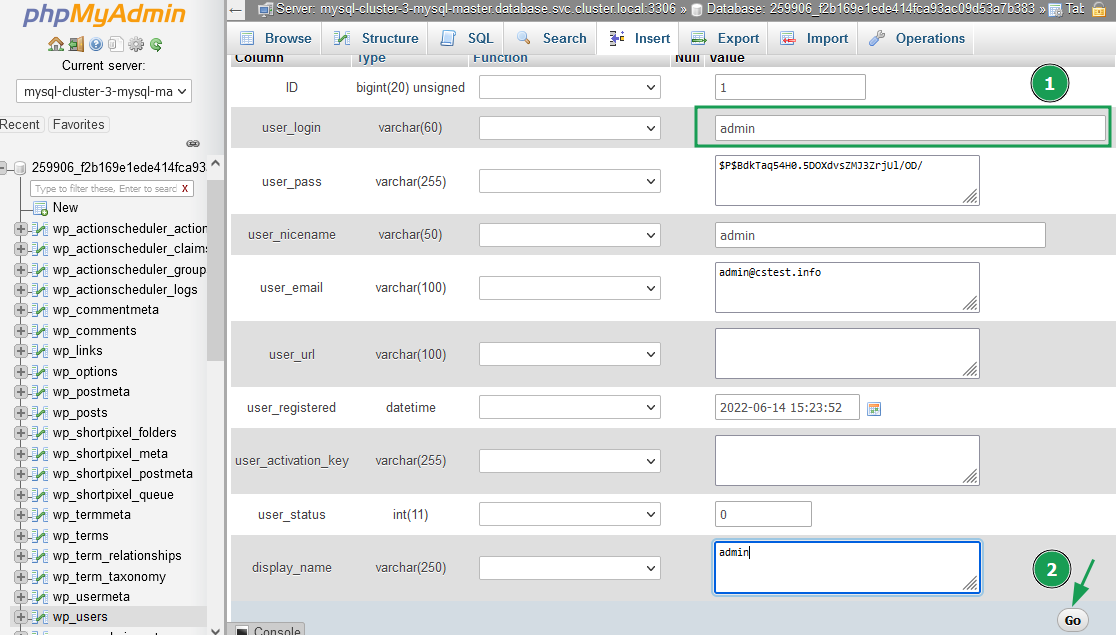Open the Structure tab
The width and height of the screenshot is (1116, 635).
click(x=376, y=38)
